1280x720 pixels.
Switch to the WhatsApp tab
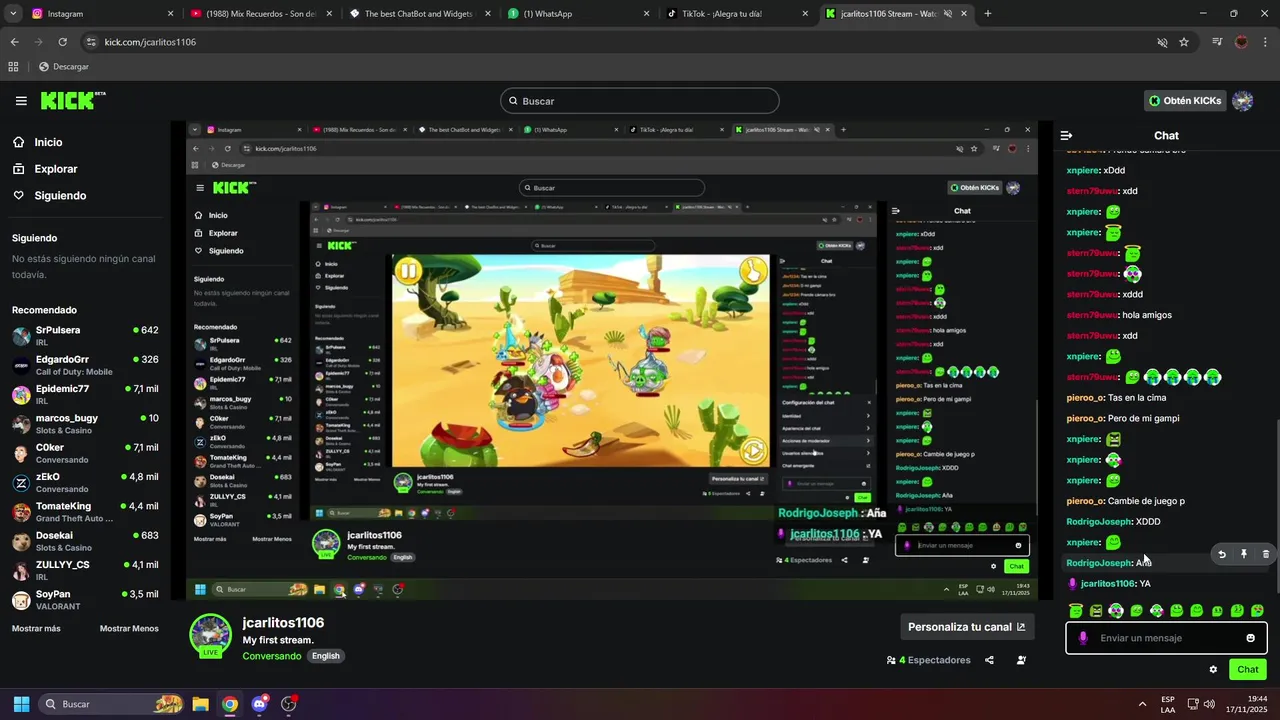tap(579, 14)
